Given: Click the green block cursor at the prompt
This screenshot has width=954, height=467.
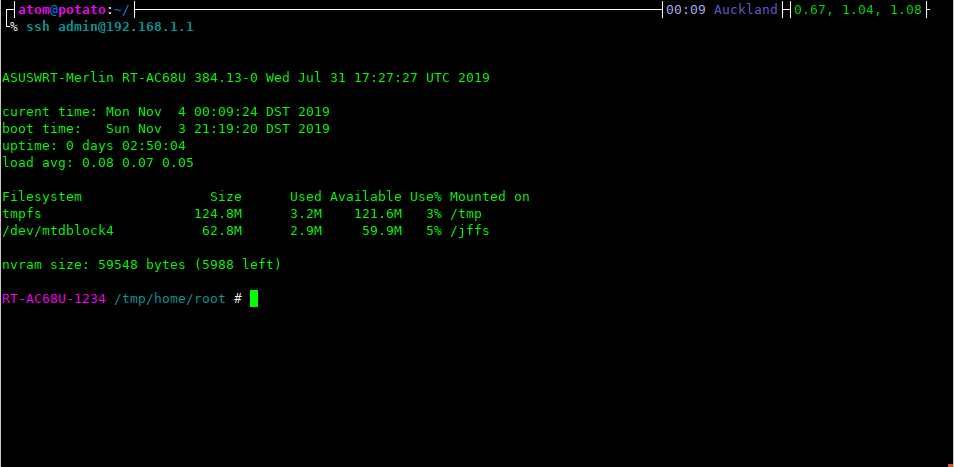Looking at the screenshot, I should click(254, 299).
